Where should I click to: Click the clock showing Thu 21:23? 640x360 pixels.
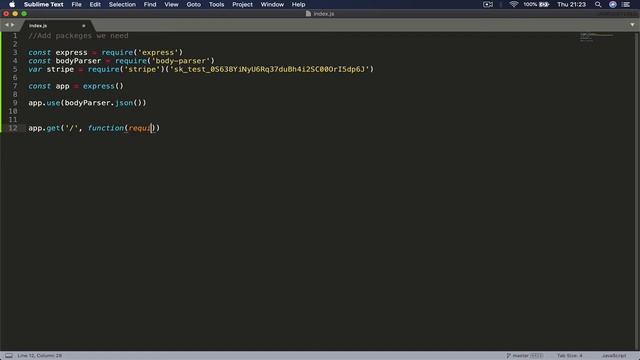pyautogui.click(x=571, y=4)
